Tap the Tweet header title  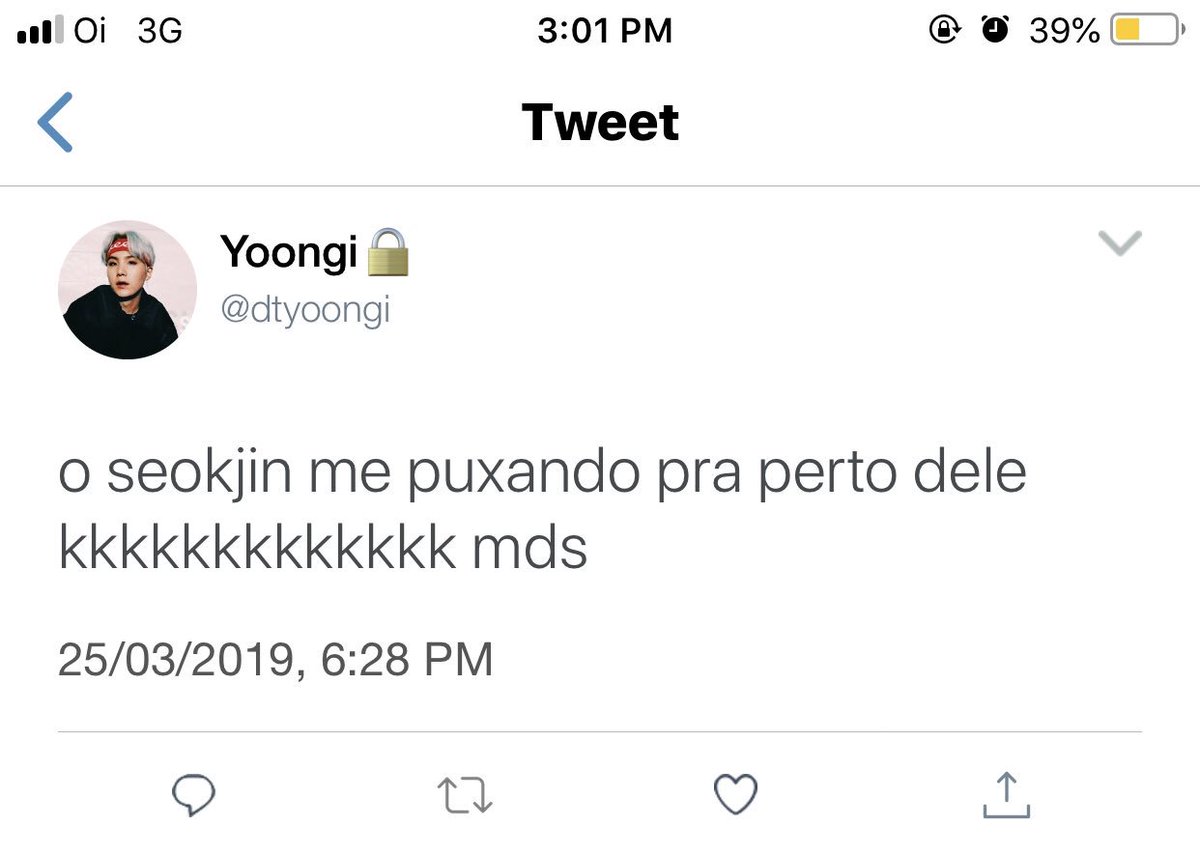point(600,122)
